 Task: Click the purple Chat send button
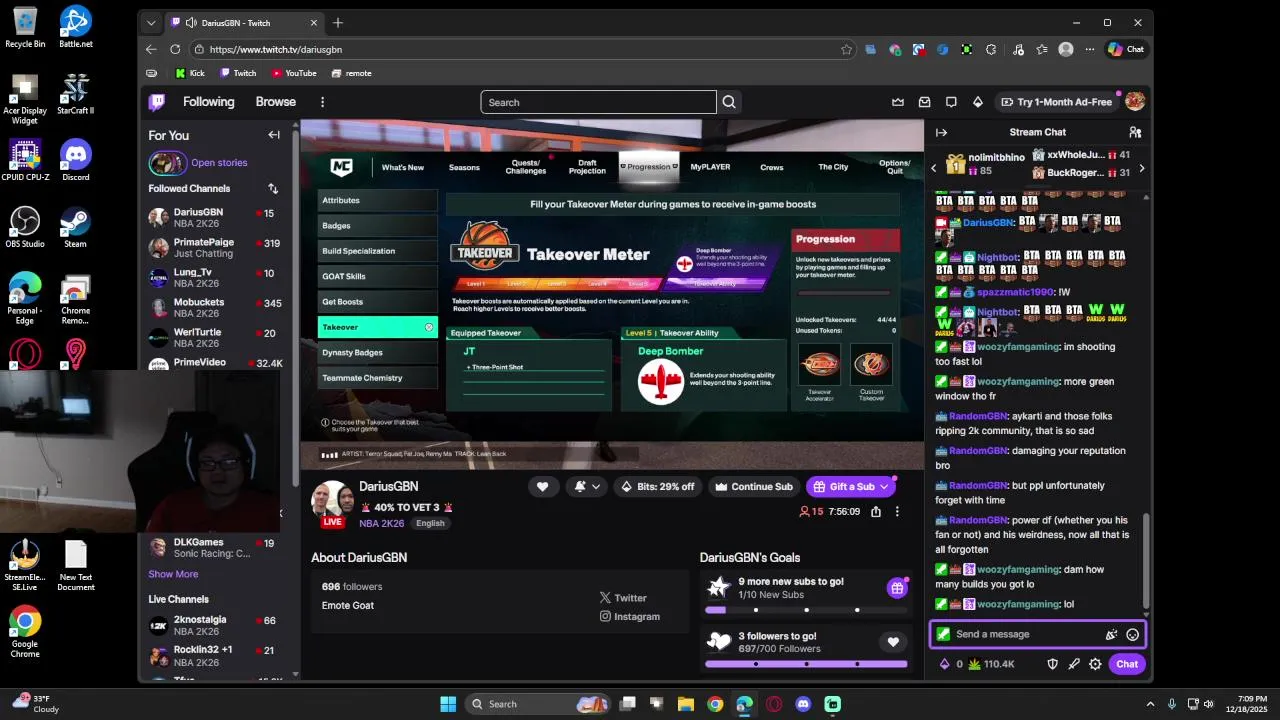(x=1127, y=664)
